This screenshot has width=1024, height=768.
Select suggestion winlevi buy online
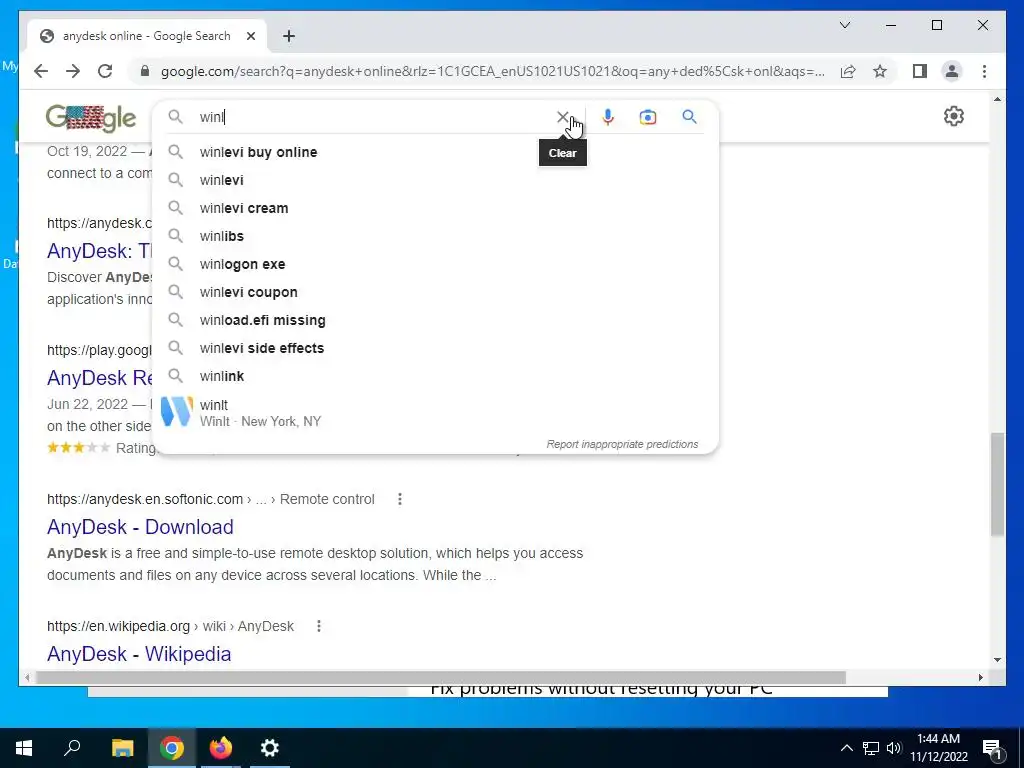pyautogui.click(x=436, y=152)
